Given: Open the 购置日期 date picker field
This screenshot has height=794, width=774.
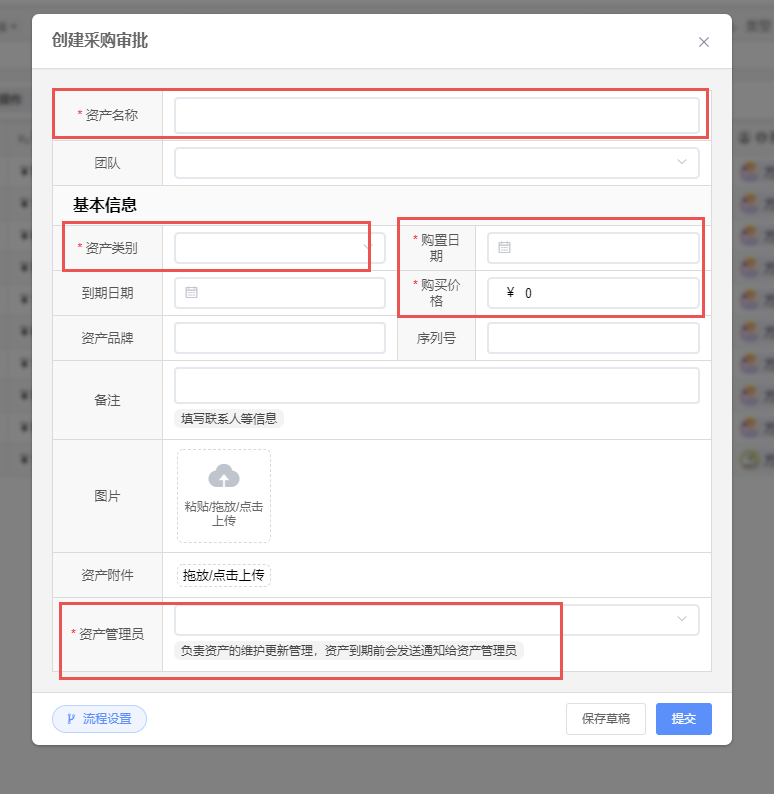Looking at the screenshot, I should [600, 248].
